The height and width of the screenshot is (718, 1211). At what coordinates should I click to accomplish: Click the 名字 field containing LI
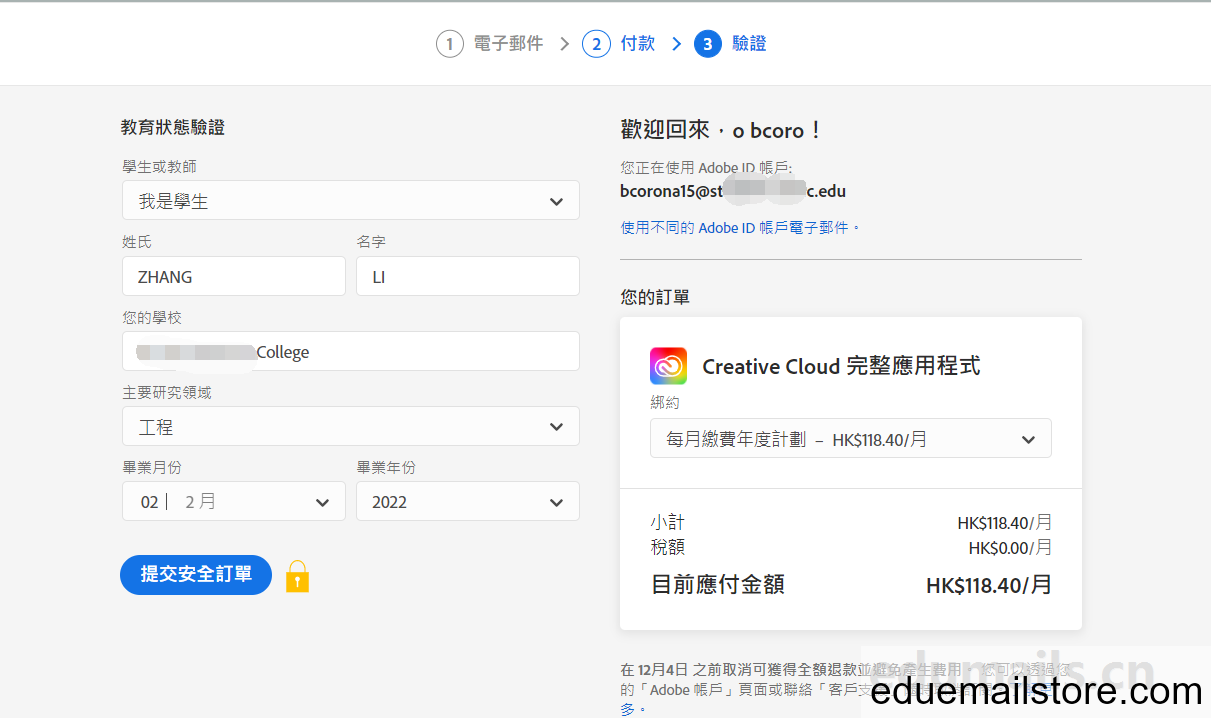pos(468,276)
